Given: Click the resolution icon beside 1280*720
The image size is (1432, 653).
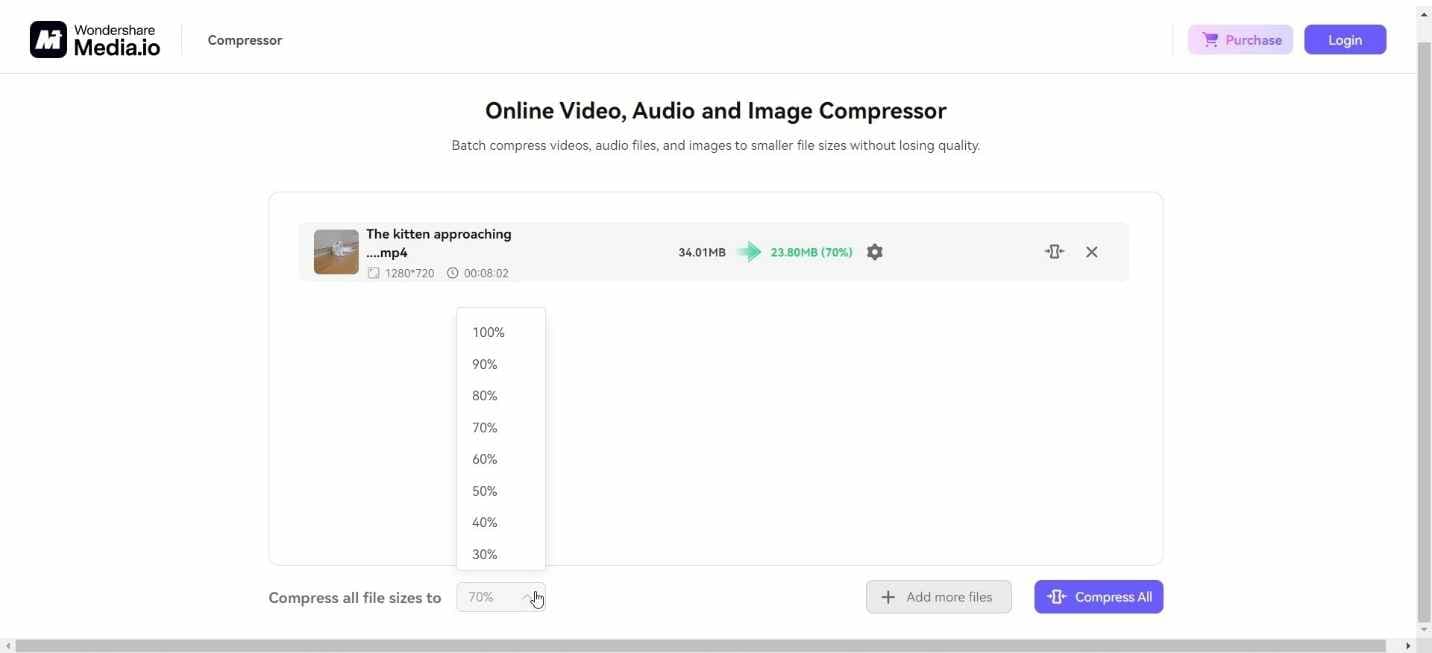Looking at the screenshot, I should 374,272.
